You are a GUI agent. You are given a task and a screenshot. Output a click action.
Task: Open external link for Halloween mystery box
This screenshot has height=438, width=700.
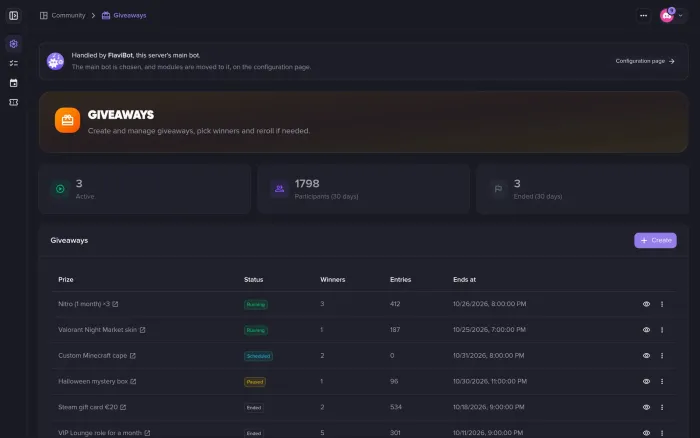[133, 382]
